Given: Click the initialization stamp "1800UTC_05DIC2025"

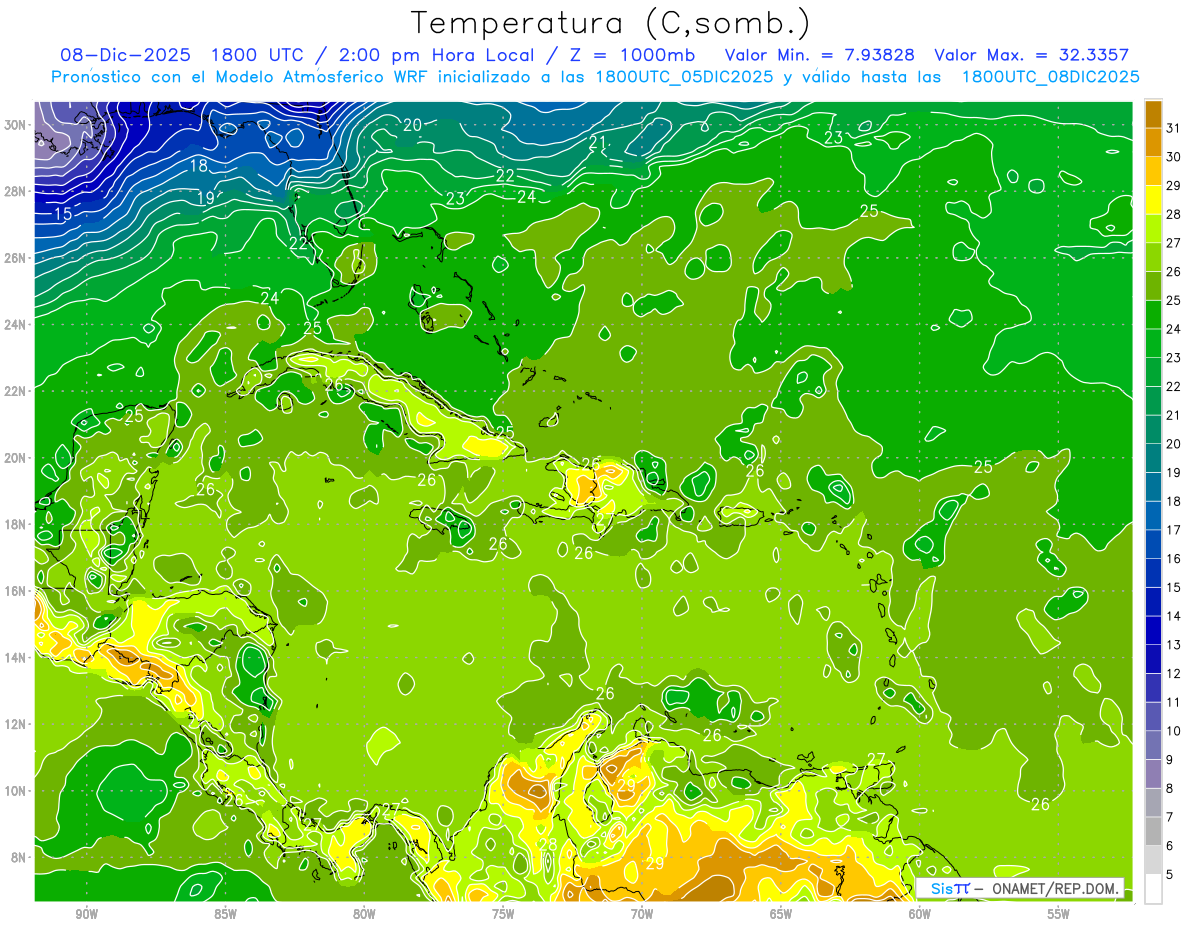Looking at the screenshot, I should pos(683,76).
